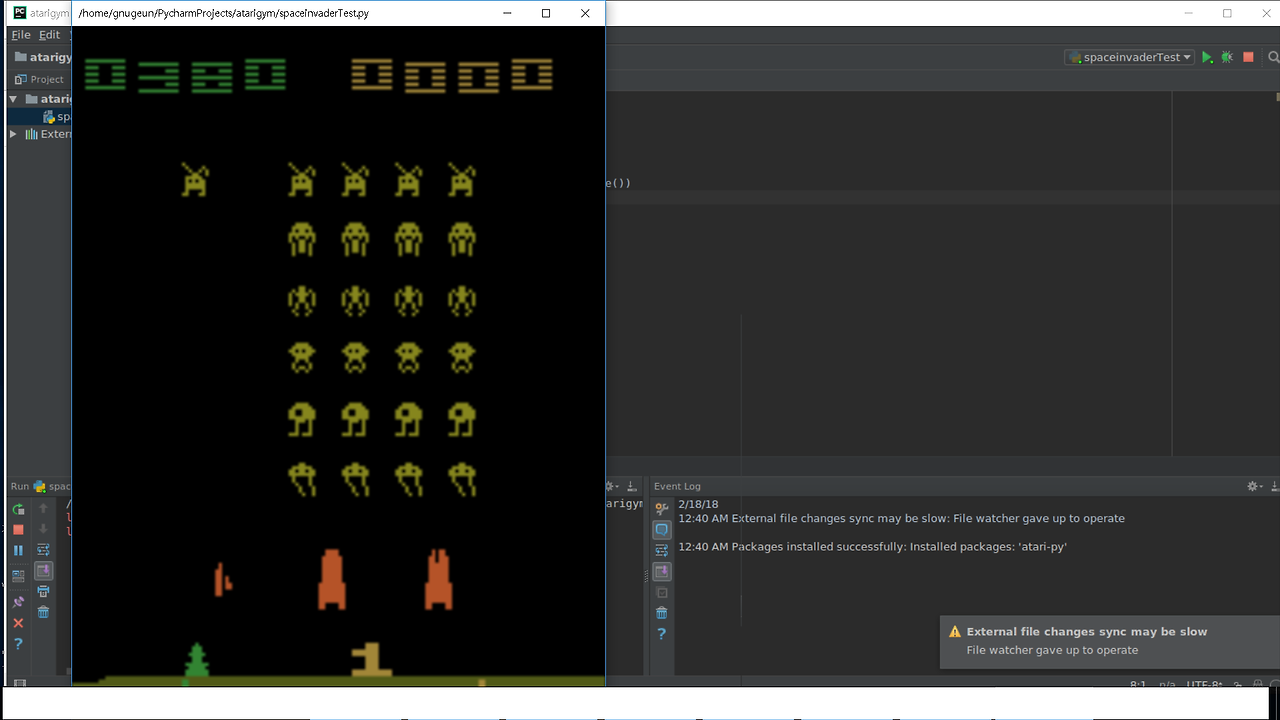Open Event Log help
The image size is (1280, 720).
point(661,634)
